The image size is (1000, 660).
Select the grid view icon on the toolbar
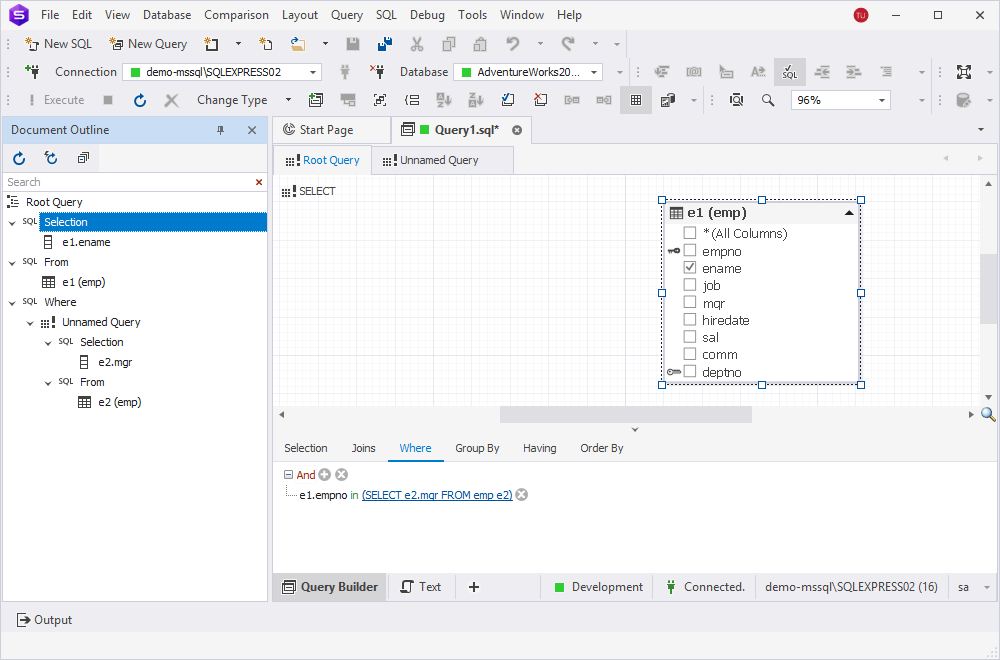pos(636,100)
